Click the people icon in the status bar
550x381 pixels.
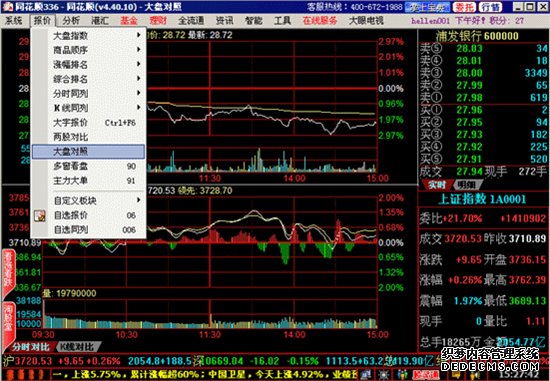[402, 375]
